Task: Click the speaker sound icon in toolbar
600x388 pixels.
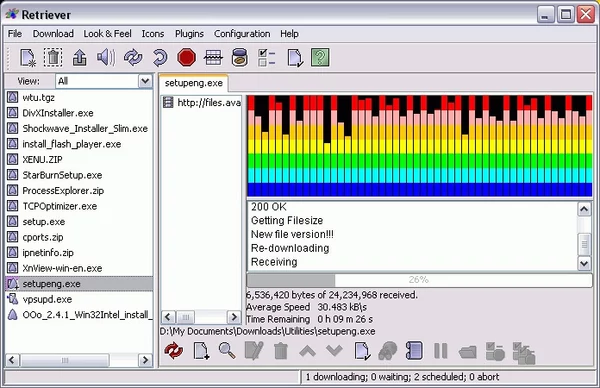Action: pos(106,57)
